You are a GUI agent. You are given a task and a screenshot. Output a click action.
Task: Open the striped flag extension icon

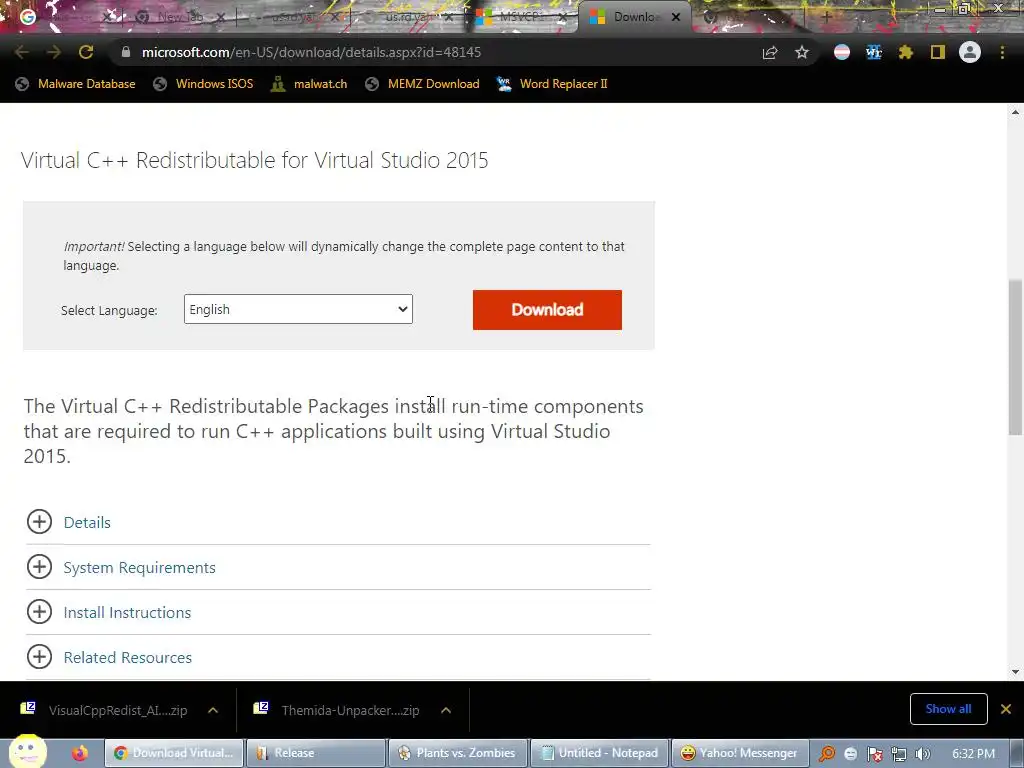pos(842,52)
